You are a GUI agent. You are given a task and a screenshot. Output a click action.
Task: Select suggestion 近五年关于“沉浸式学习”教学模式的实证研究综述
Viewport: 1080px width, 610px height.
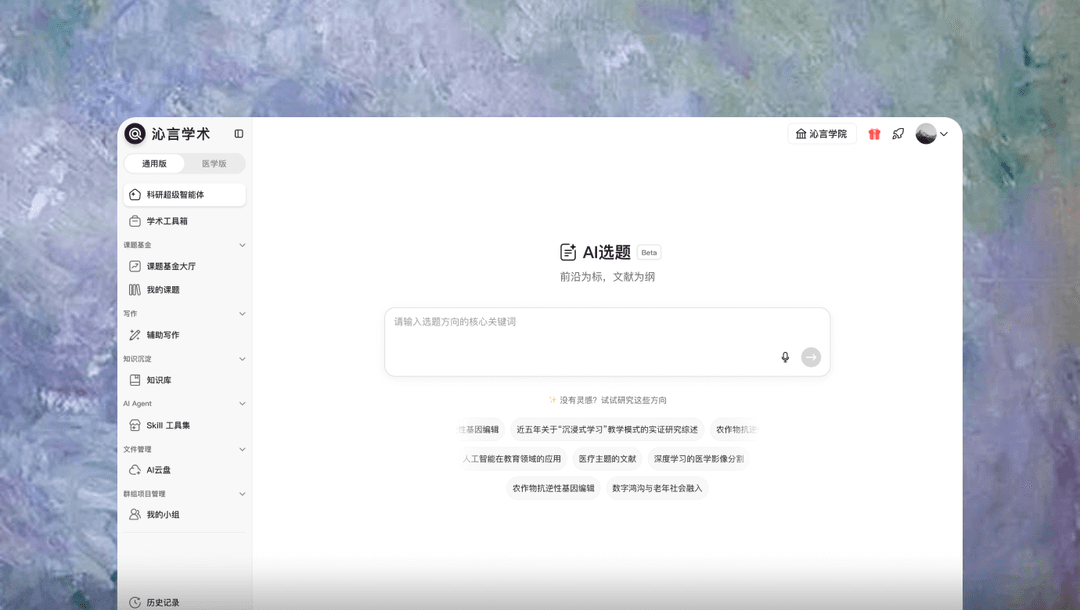pyautogui.click(x=607, y=430)
